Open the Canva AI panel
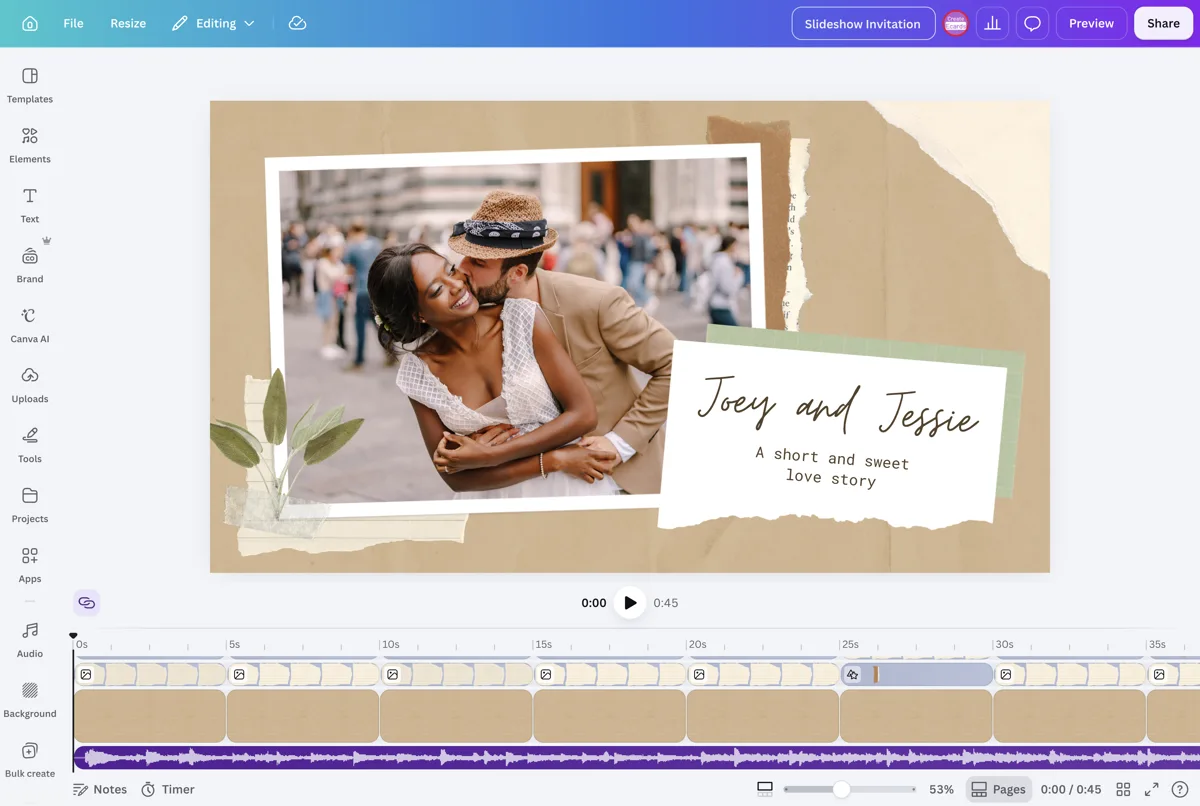 click(x=30, y=325)
